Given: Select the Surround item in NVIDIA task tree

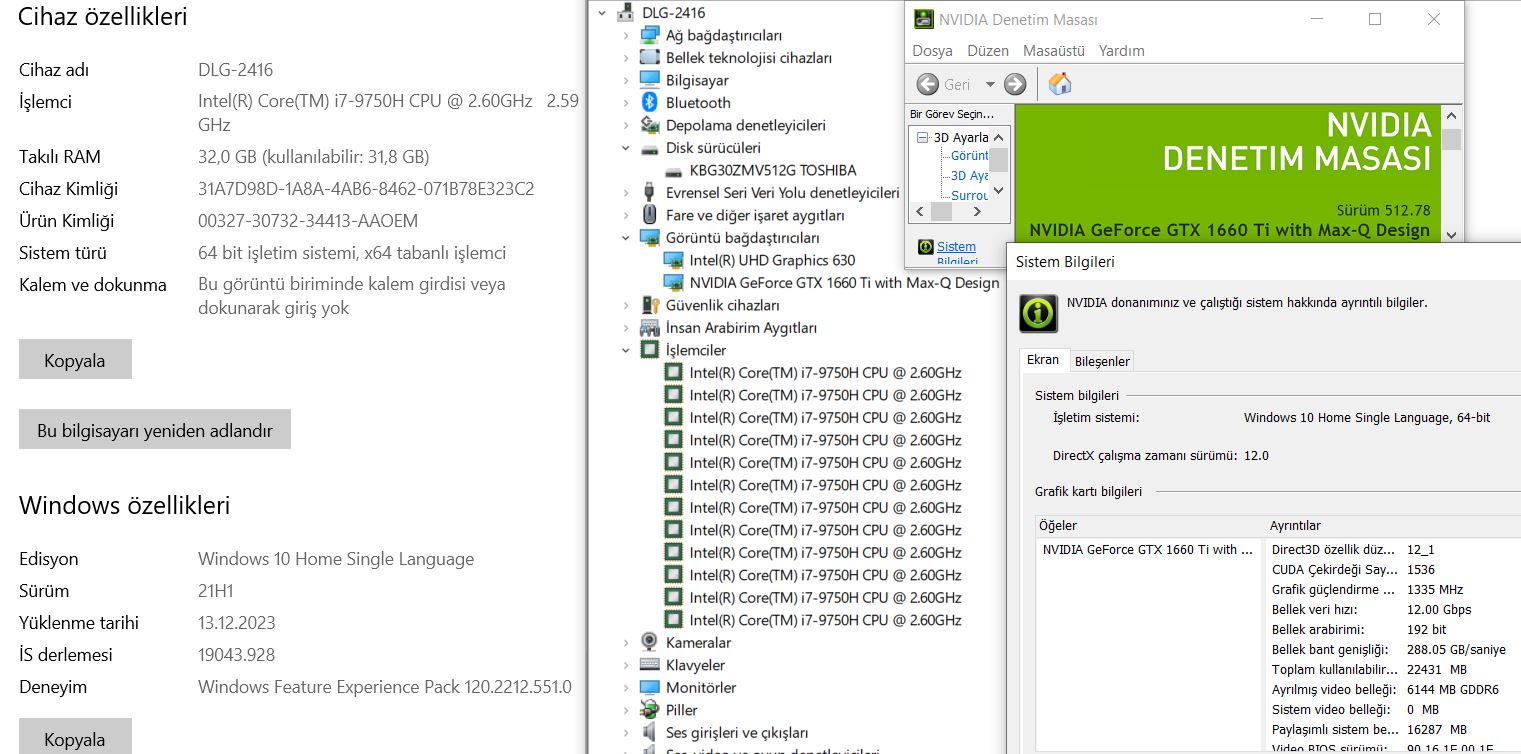Looking at the screenshot, I should point(969,195).
